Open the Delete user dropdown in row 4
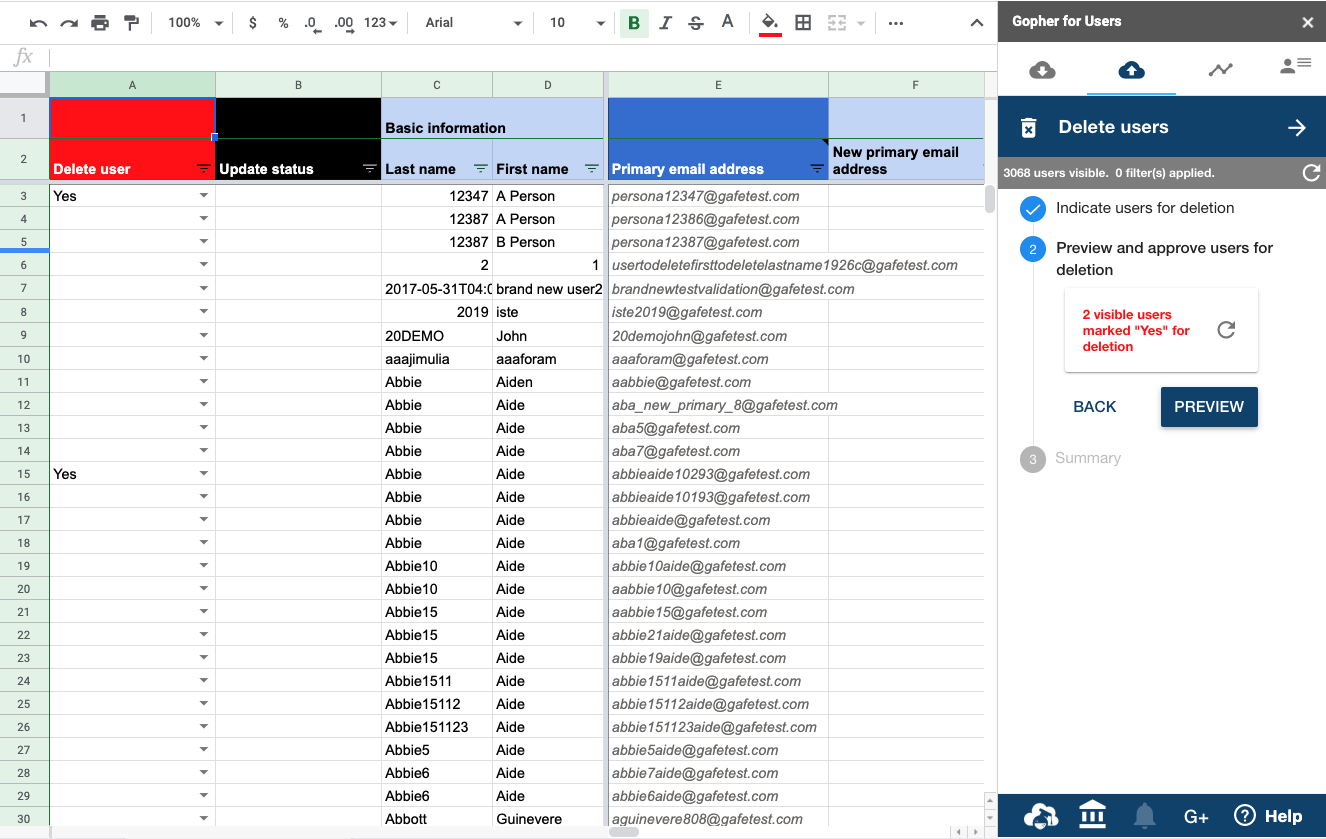This screenshot has width=1326, height=839. pos(204,219)
